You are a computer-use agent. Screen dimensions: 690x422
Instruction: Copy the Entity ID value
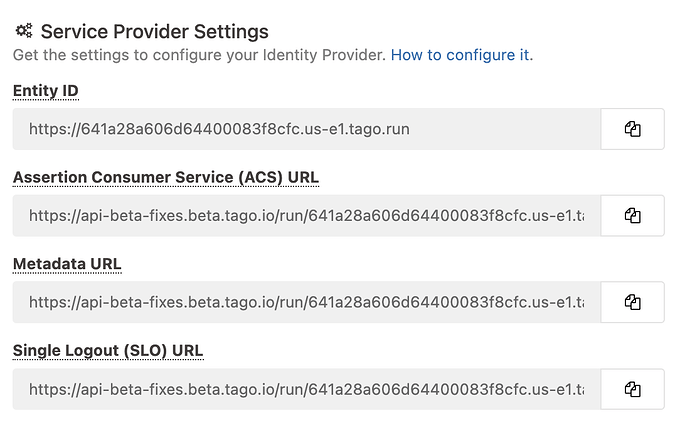632,129
